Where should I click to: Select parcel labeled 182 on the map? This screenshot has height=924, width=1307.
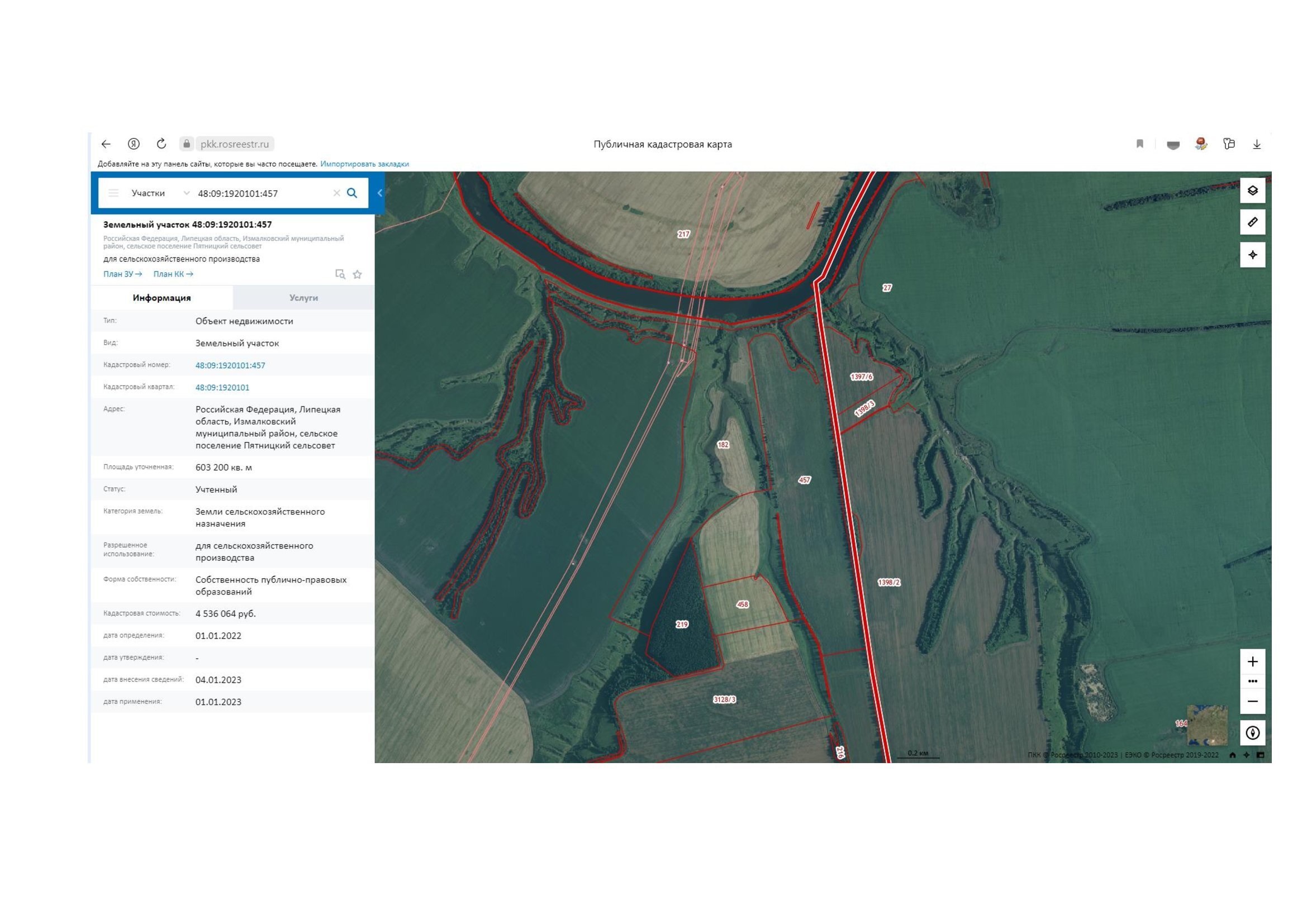[x=723, y=445]
